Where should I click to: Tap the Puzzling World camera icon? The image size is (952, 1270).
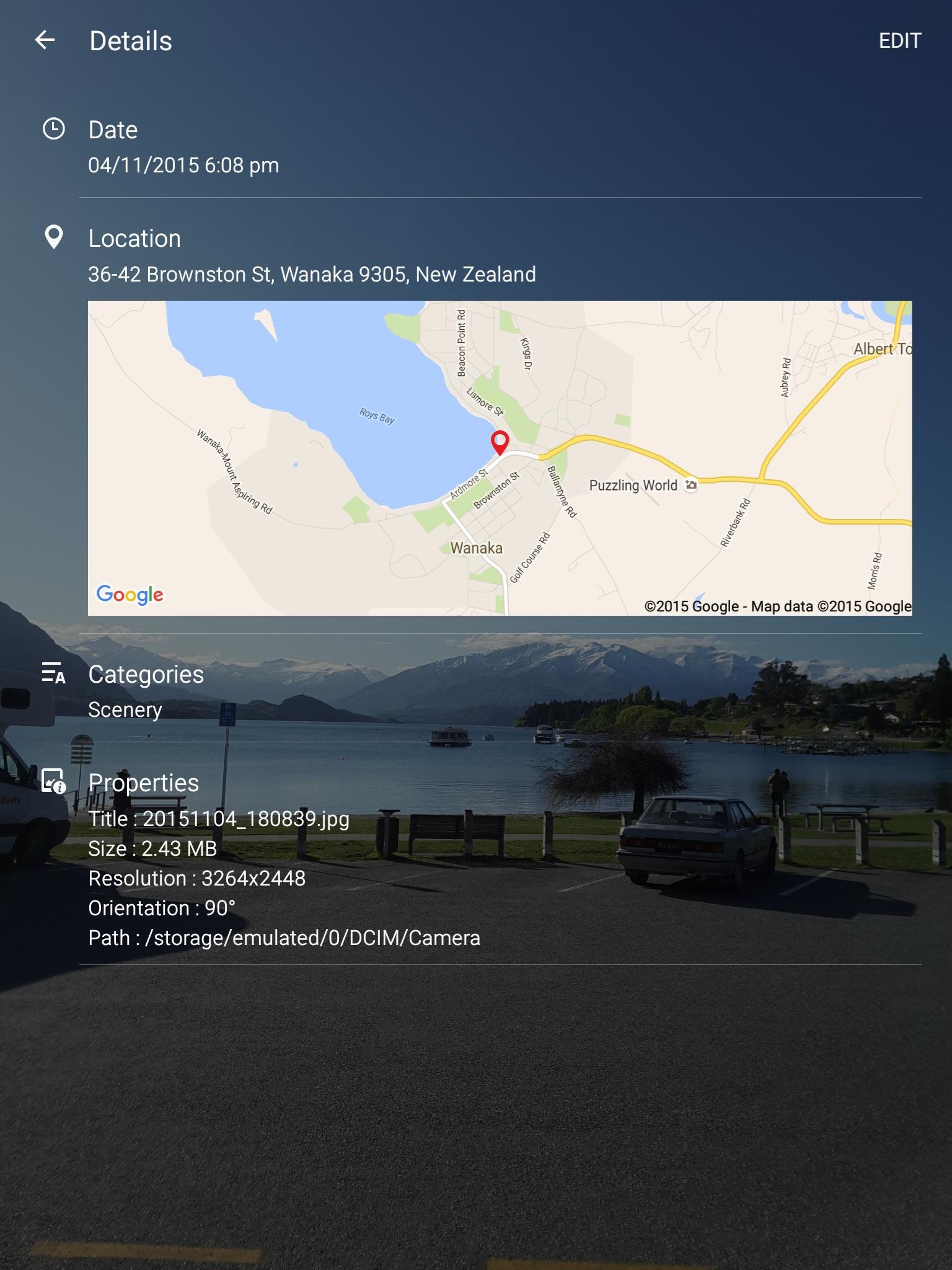pos(691,485)
